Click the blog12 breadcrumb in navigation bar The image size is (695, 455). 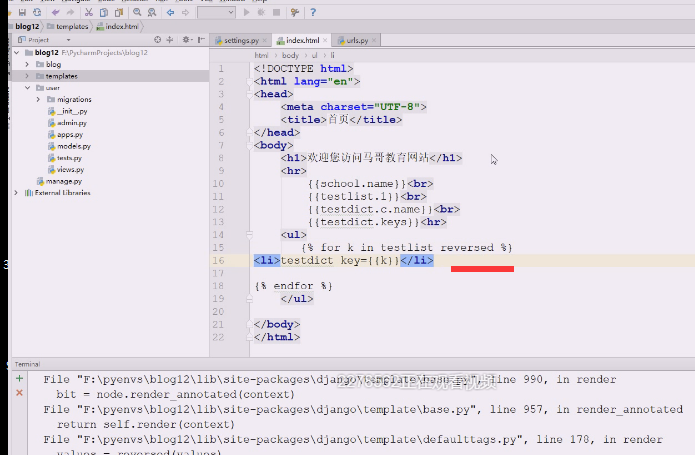[27, 27]
